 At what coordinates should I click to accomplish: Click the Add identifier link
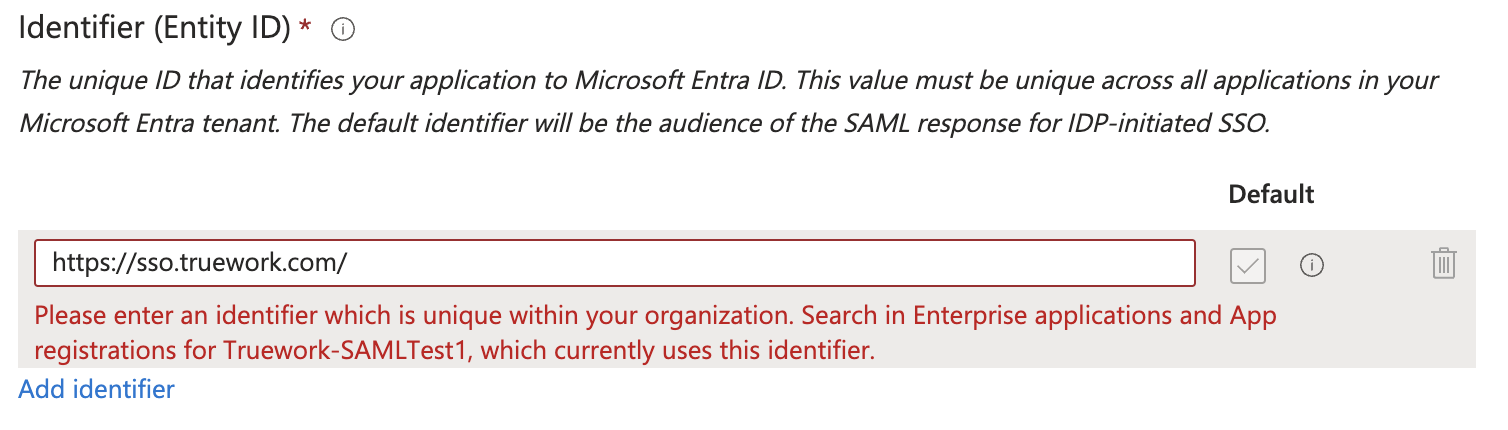[x=96, y=389]
